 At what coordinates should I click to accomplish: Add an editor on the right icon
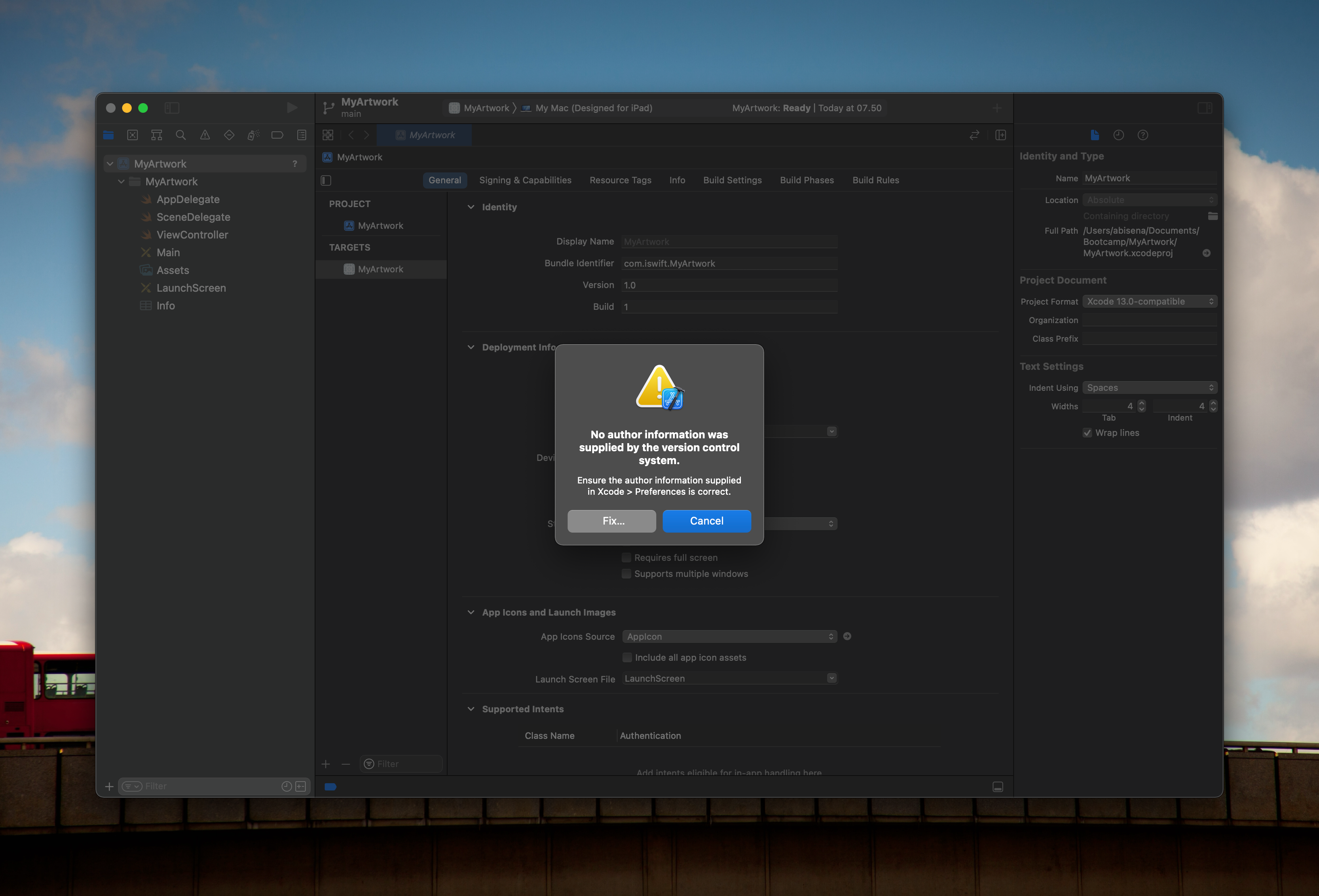tap(1001, 135)
